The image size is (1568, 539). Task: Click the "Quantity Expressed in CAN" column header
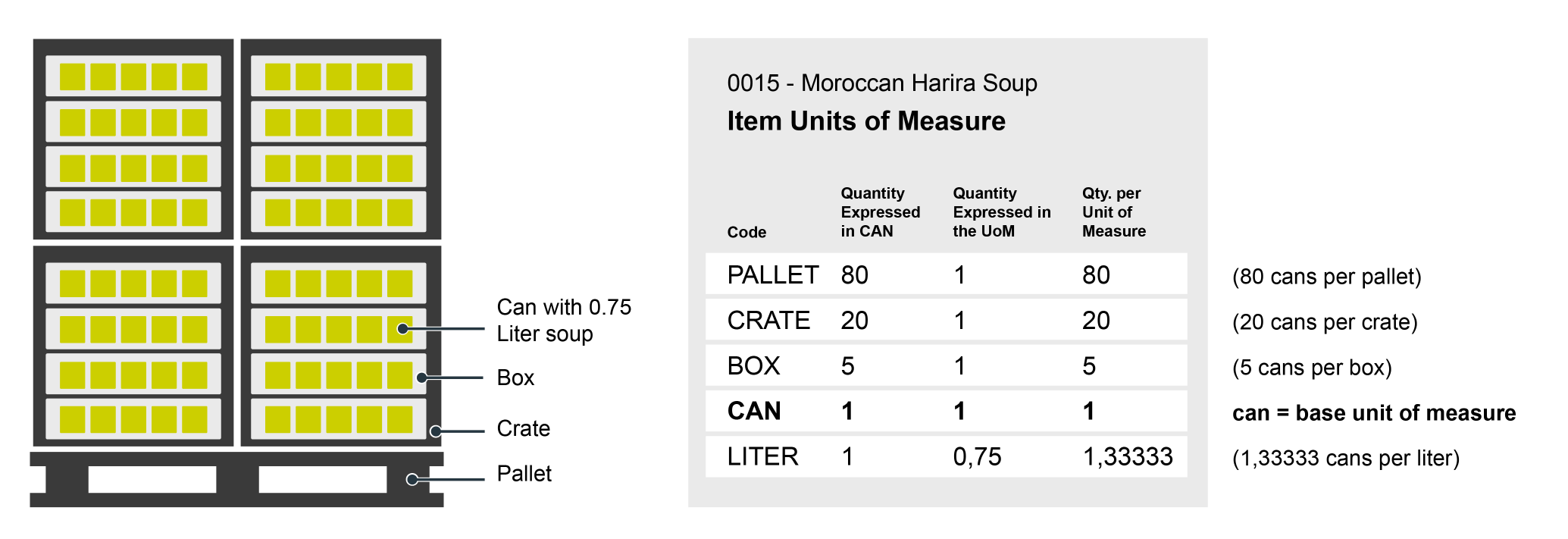[x=880, y=212]
